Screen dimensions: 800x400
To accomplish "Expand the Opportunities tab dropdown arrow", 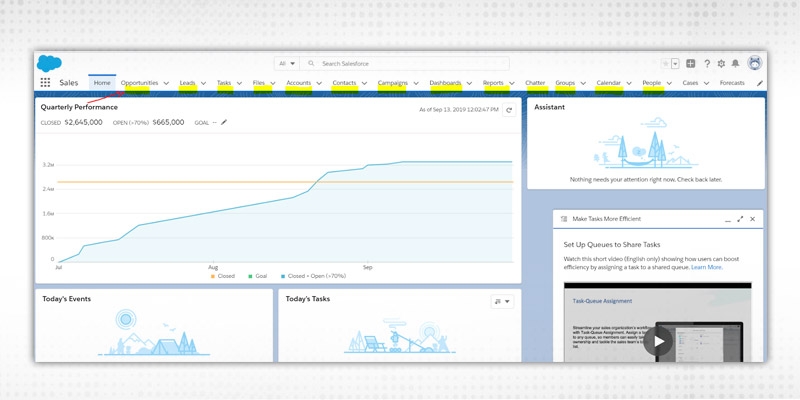I will coord(166,83).
